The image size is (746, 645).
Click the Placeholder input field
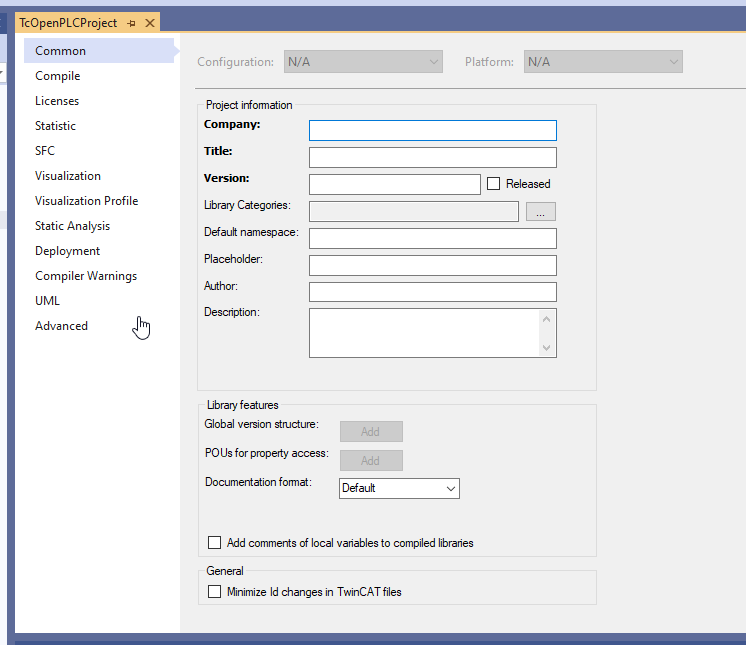click(433, 265)
